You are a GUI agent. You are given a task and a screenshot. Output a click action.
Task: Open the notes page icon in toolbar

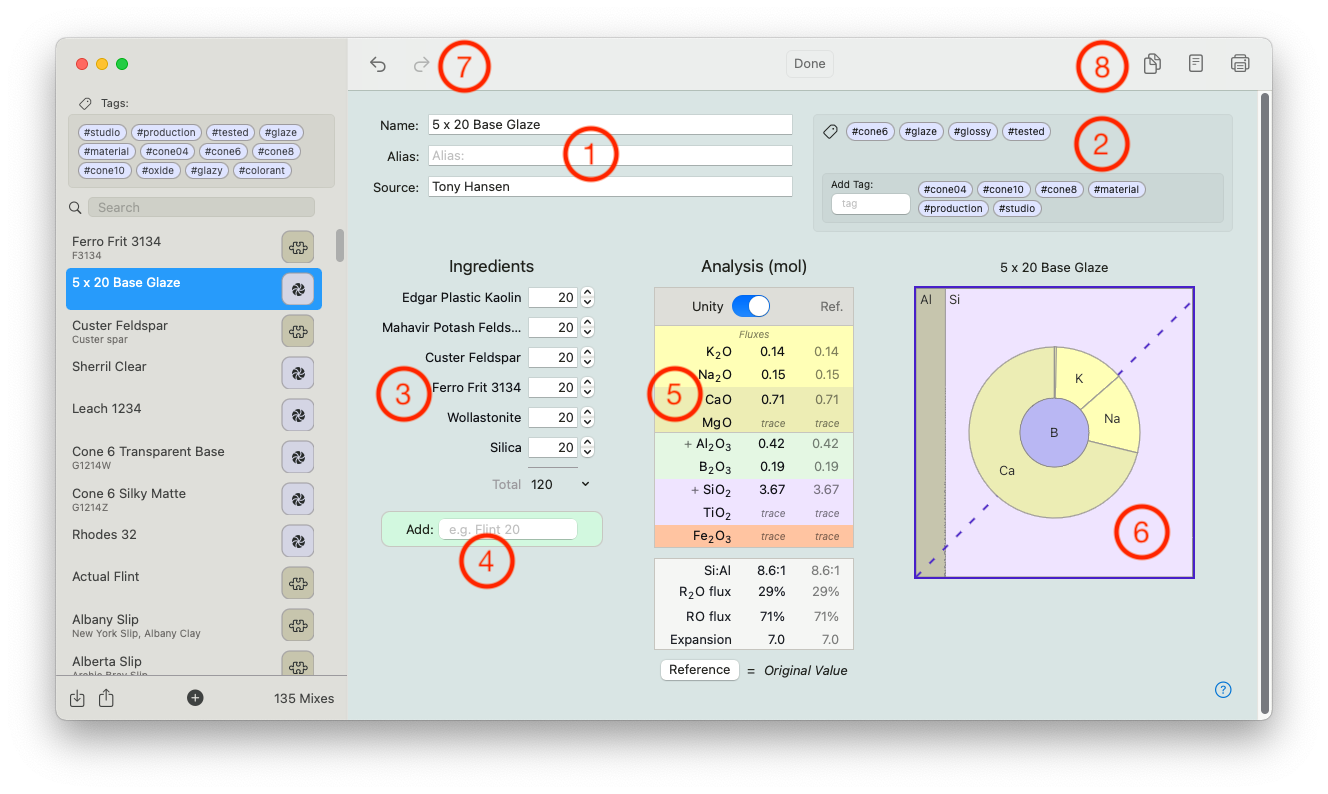click(1196, 63)
